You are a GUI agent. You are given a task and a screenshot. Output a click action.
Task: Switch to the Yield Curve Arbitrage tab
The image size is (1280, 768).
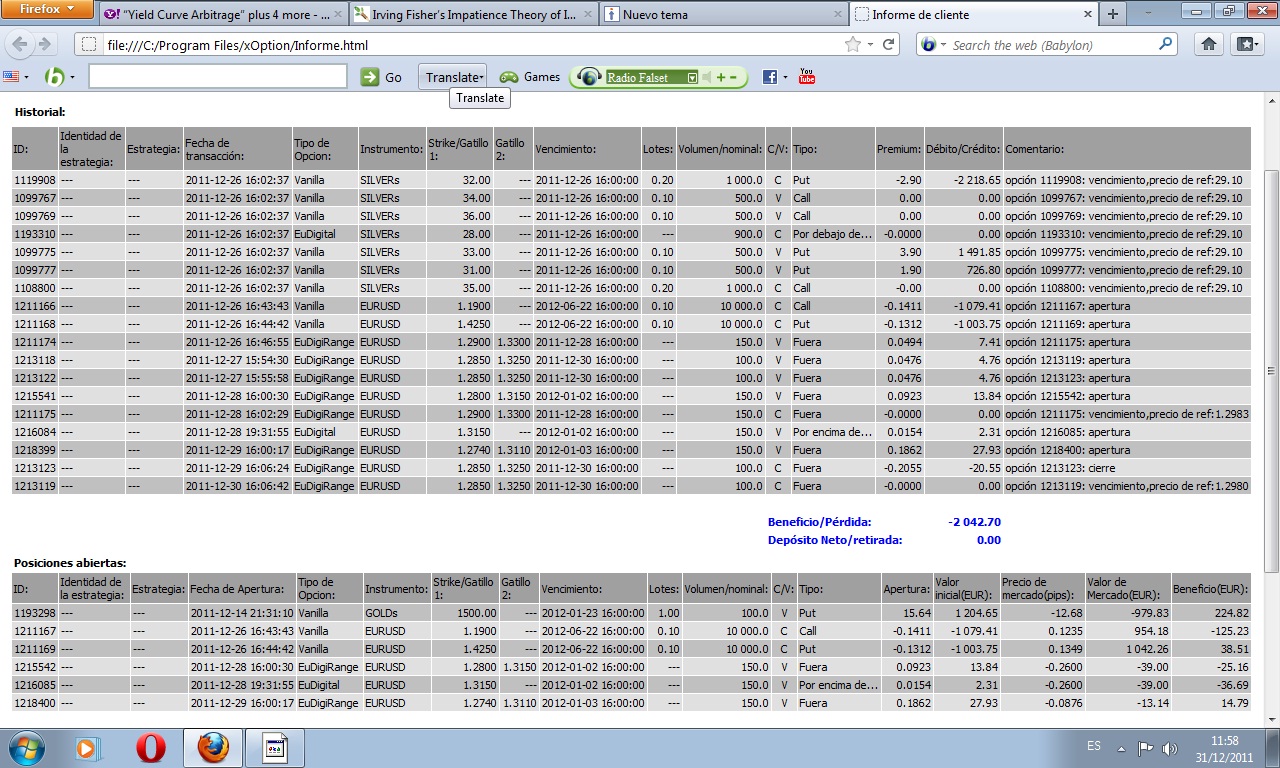coord(223,15)
